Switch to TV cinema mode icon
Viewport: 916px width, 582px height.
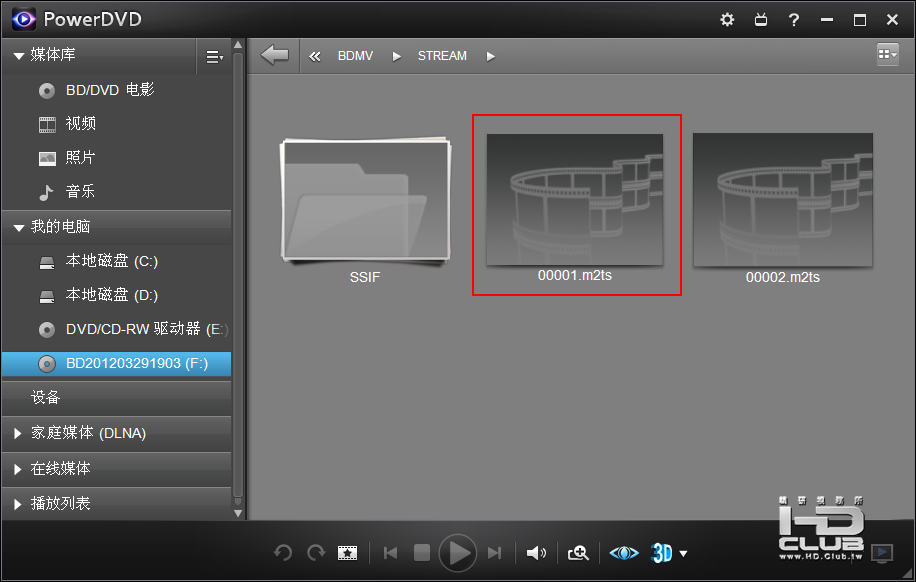pyautogui.click(x=761, y=20)
